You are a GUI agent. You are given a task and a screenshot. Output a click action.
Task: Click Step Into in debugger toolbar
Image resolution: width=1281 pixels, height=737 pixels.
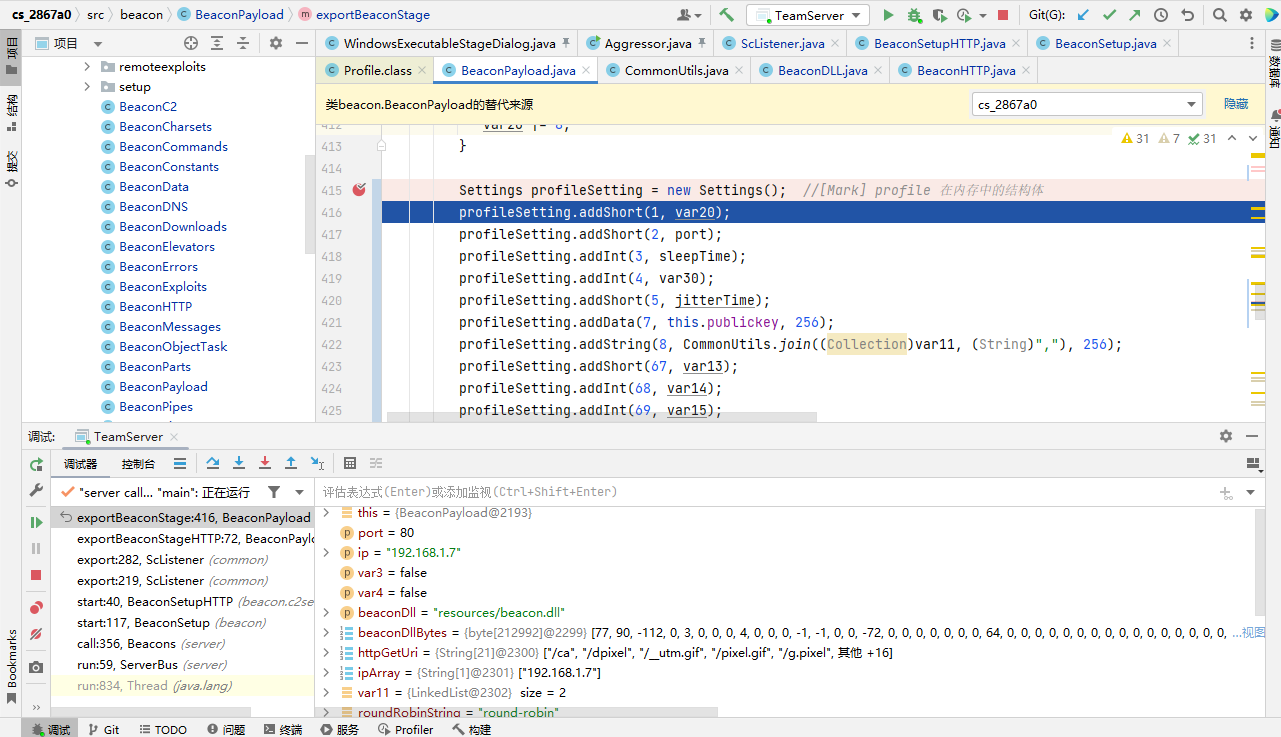(x=239, y=463)
